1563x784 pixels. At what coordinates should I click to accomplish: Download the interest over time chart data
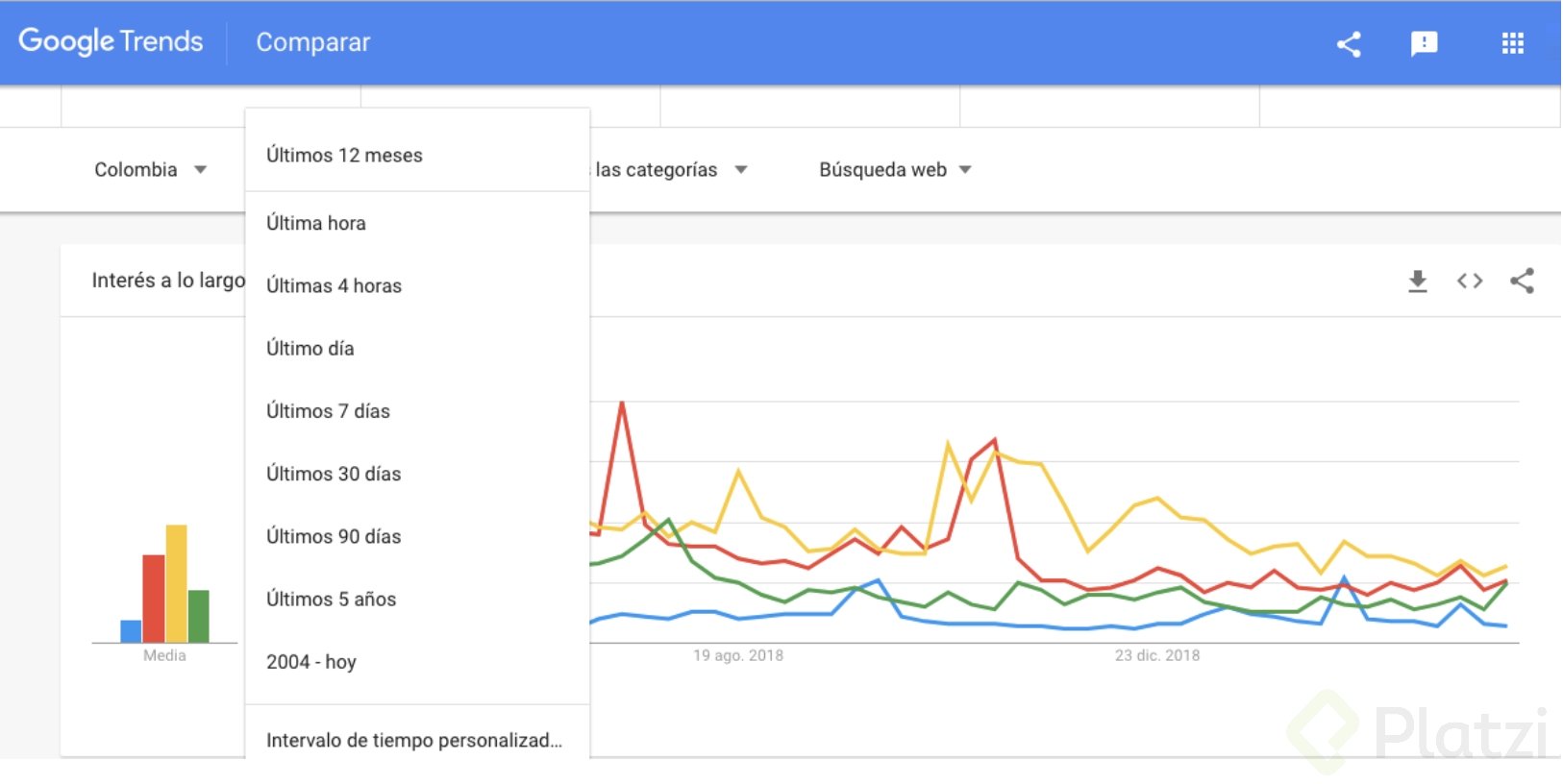pyautogui.click(x=1417, y=281)
